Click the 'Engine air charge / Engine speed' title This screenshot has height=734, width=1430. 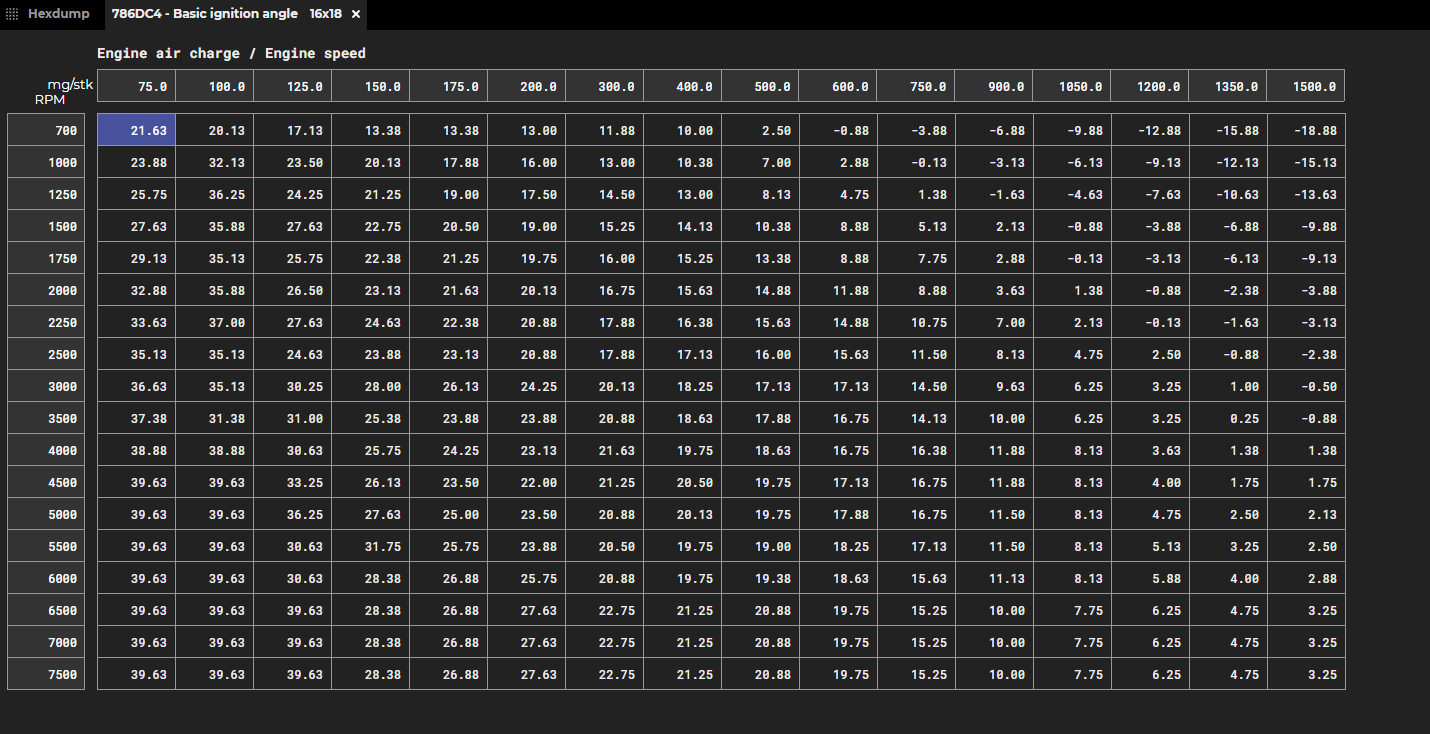pos(231,53)
